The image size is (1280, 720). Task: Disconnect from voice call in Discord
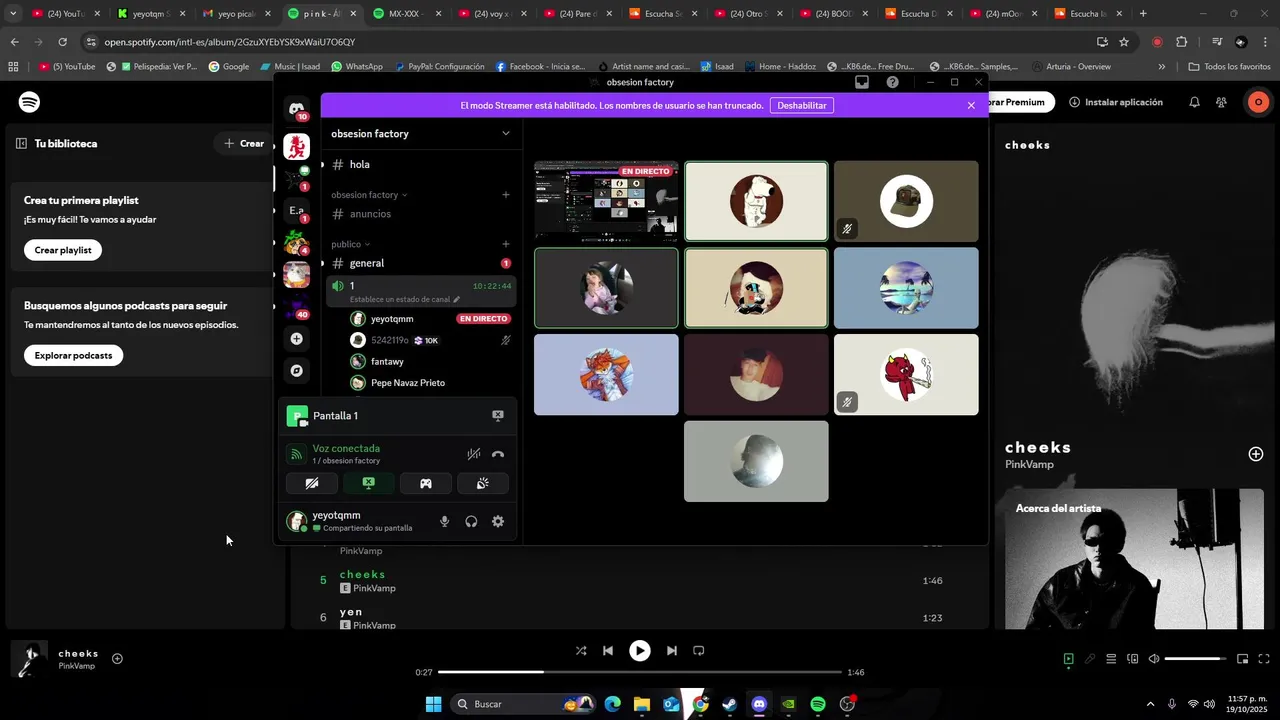(x=498, y=454)
